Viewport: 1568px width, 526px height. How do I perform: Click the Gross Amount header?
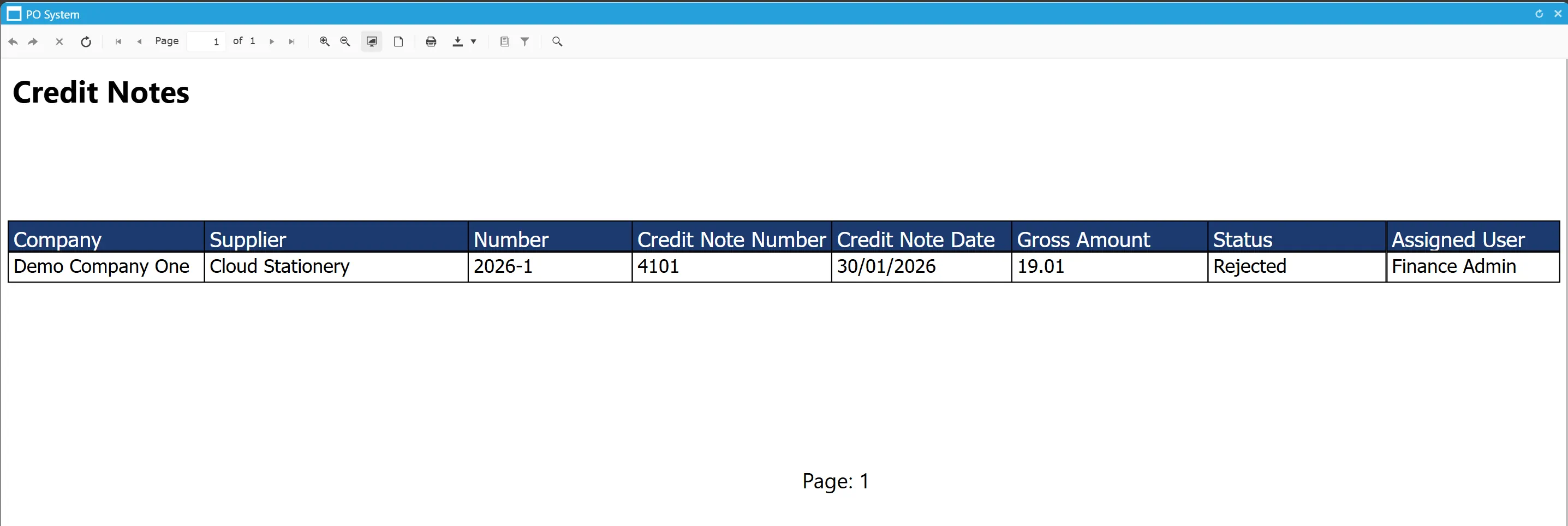pos(1110,237)
